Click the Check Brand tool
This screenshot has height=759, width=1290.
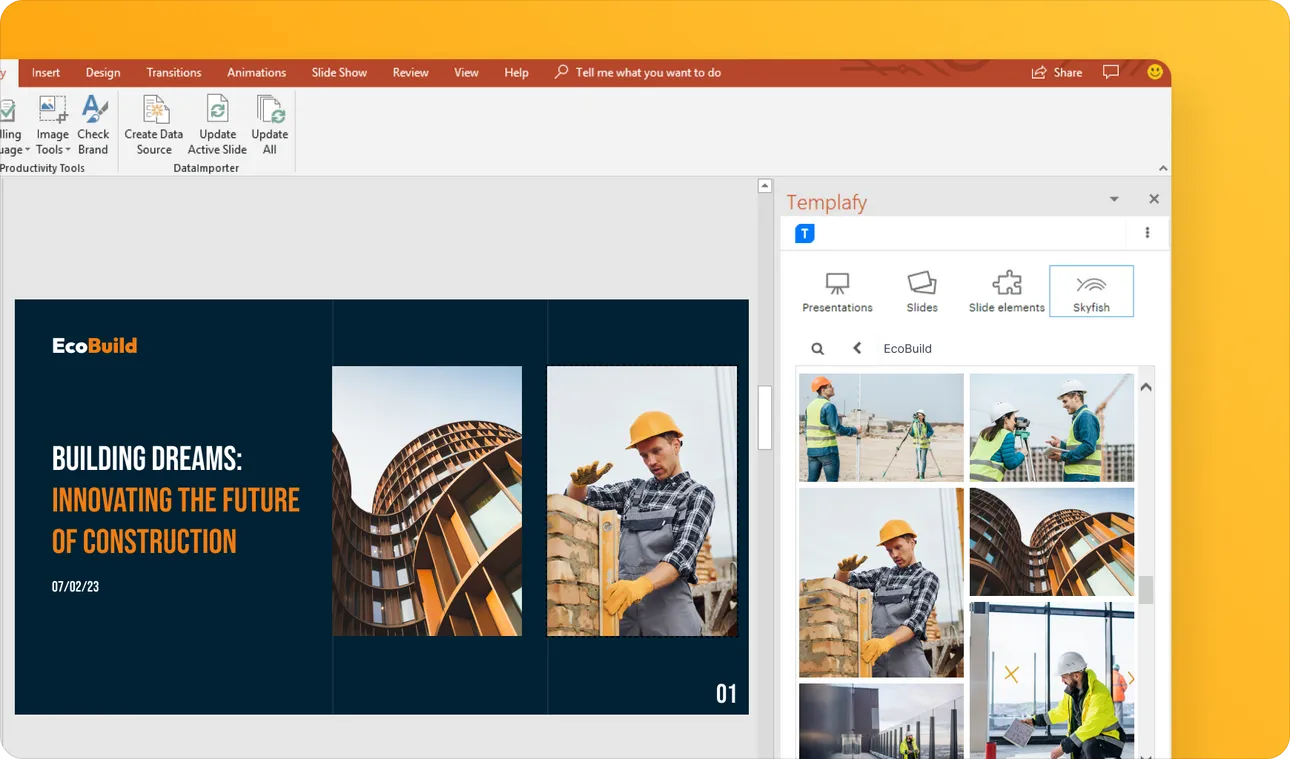pyautogui.click(x=93, y=125)
